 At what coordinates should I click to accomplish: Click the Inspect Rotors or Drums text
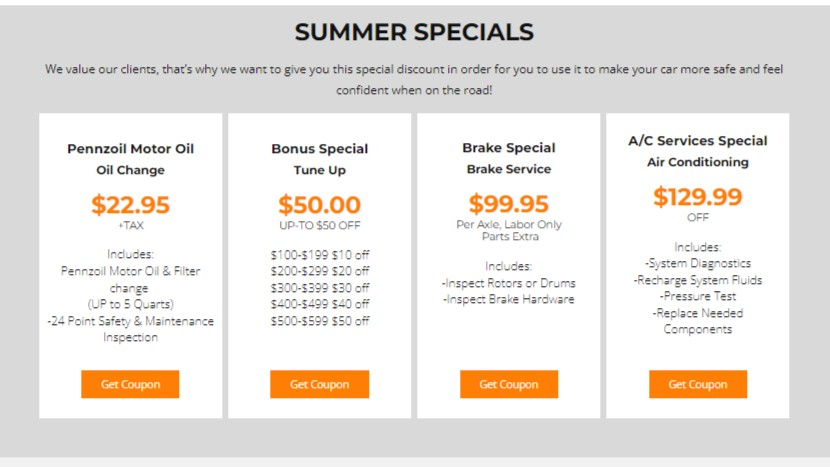click(x=508, y=283)
